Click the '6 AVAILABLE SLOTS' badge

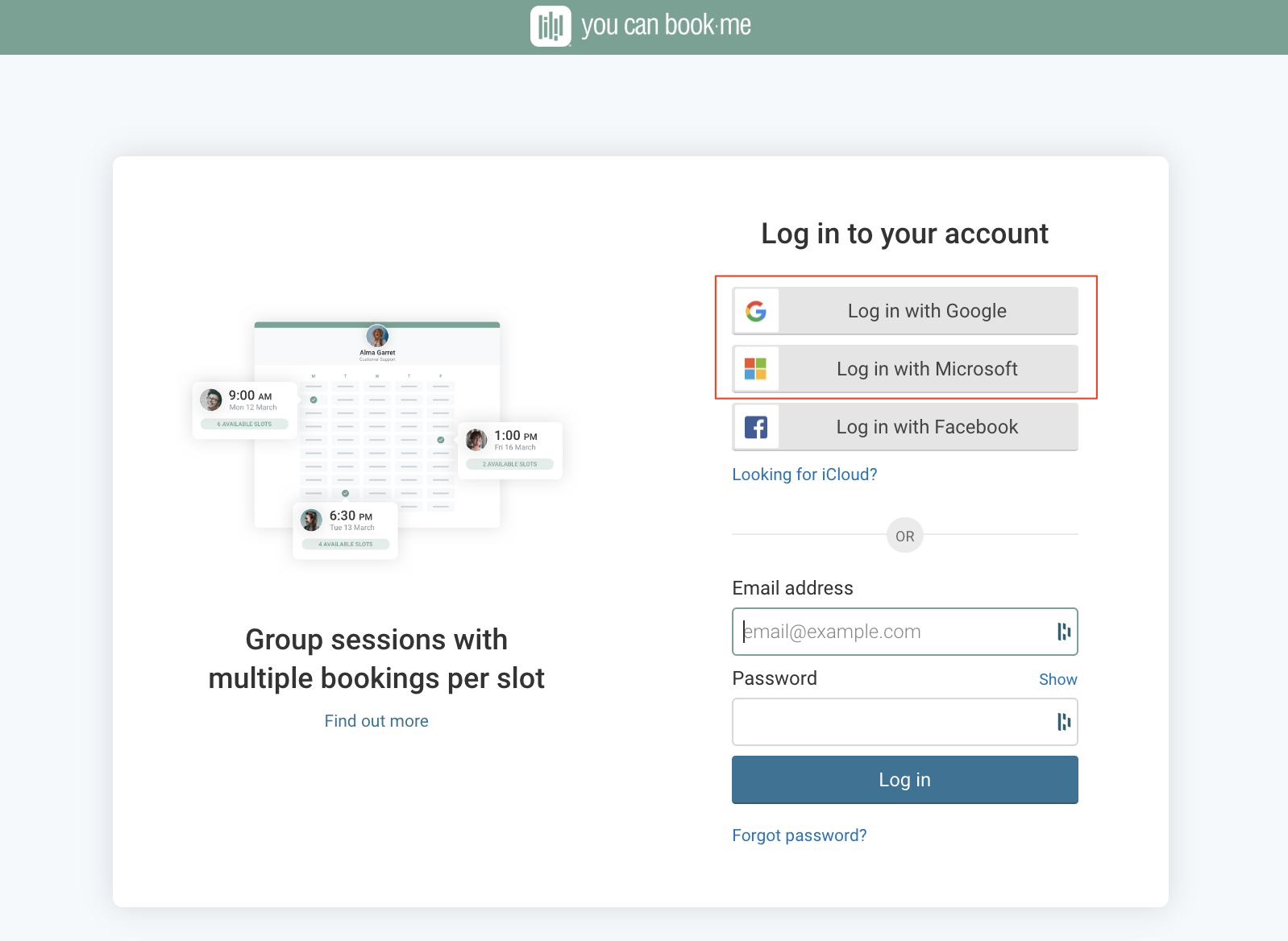244,424
